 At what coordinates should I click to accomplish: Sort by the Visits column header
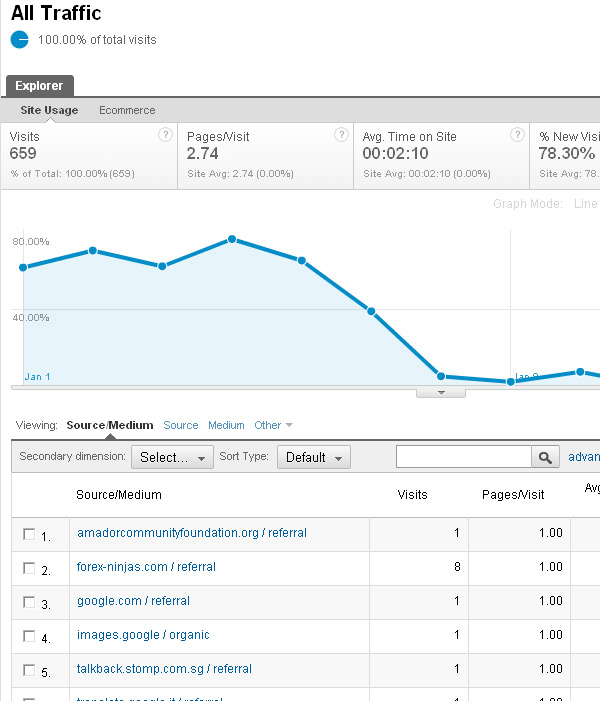tap(412, 494)
